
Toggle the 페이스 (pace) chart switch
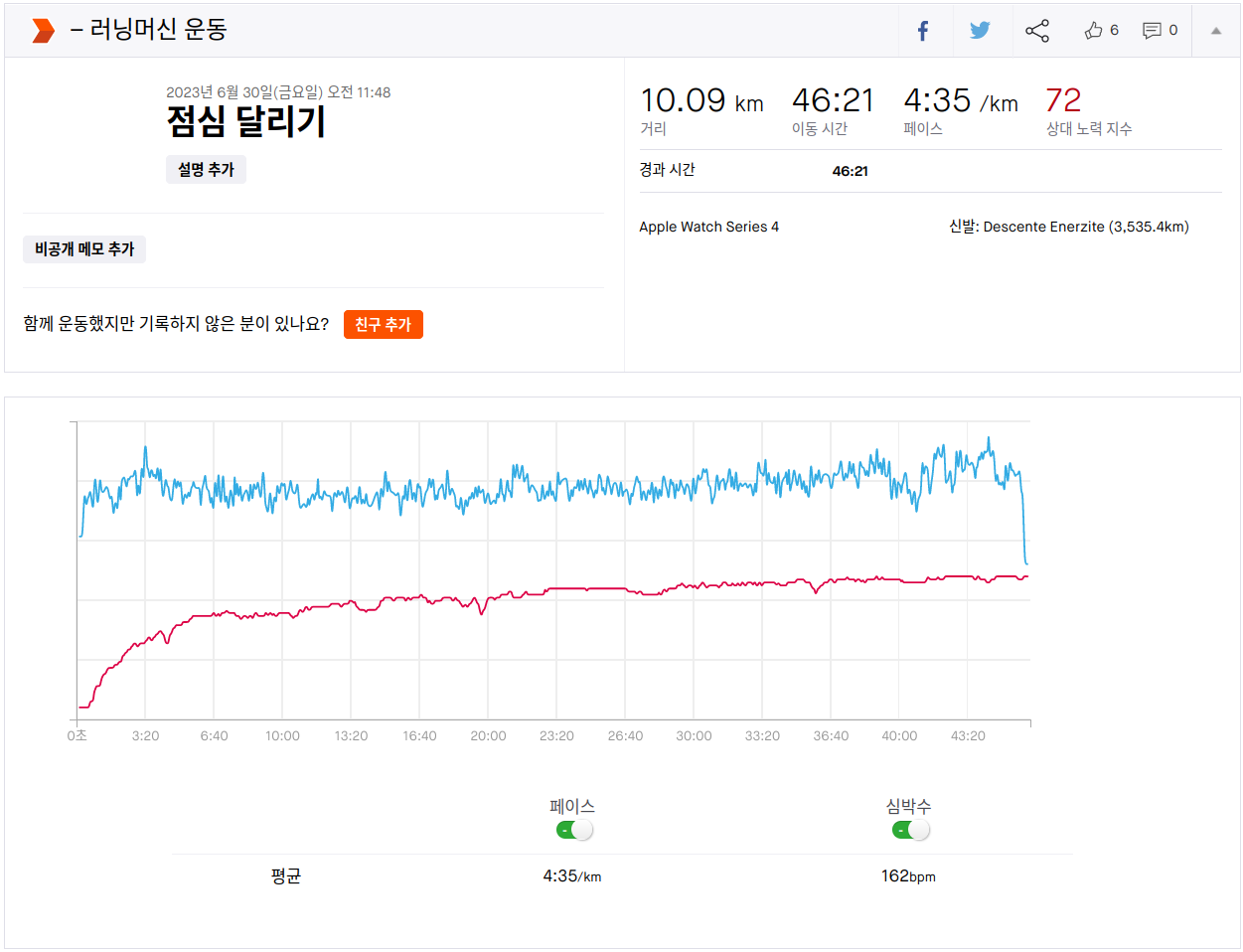click(574, 830)
